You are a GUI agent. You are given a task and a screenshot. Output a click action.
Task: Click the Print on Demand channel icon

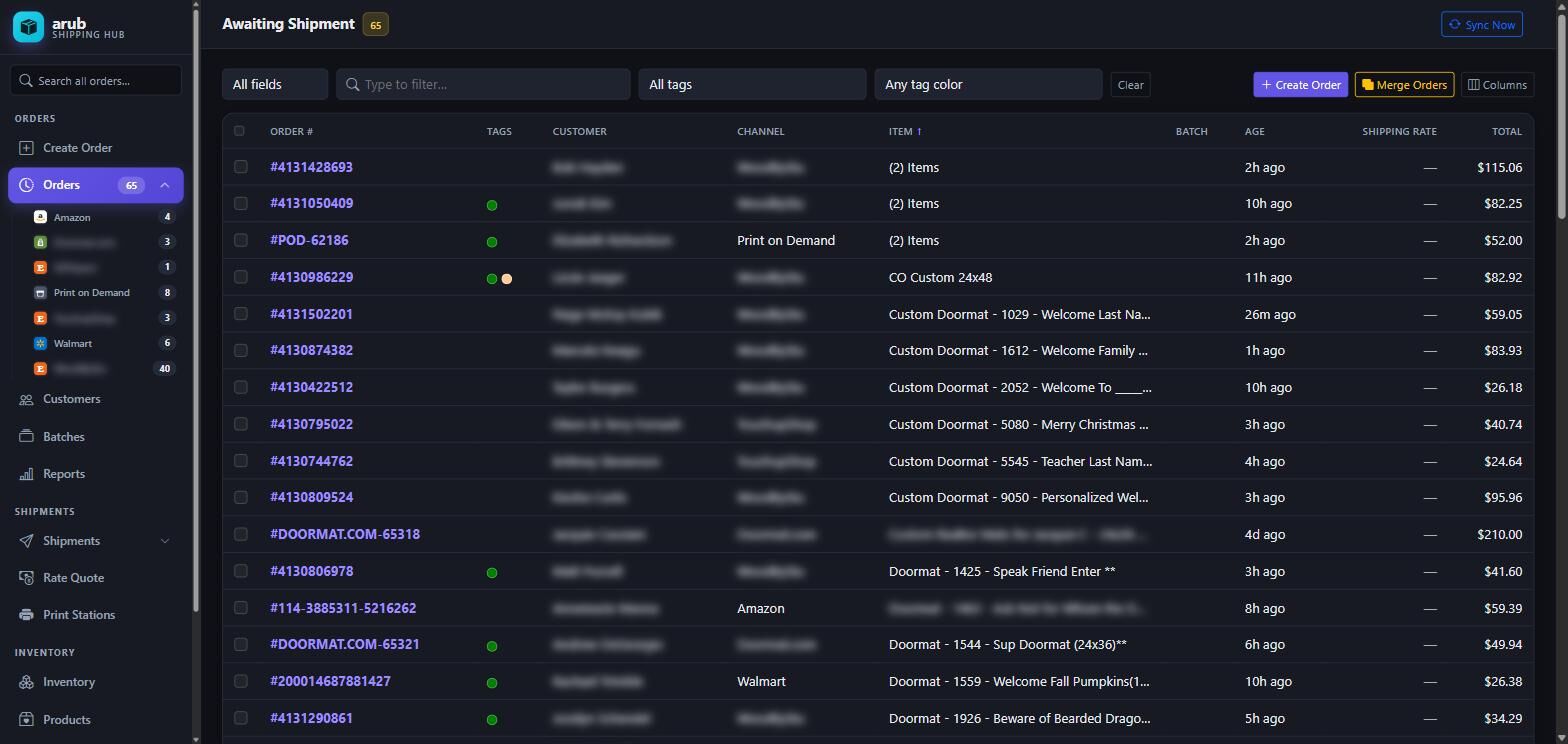coord(40,293)
